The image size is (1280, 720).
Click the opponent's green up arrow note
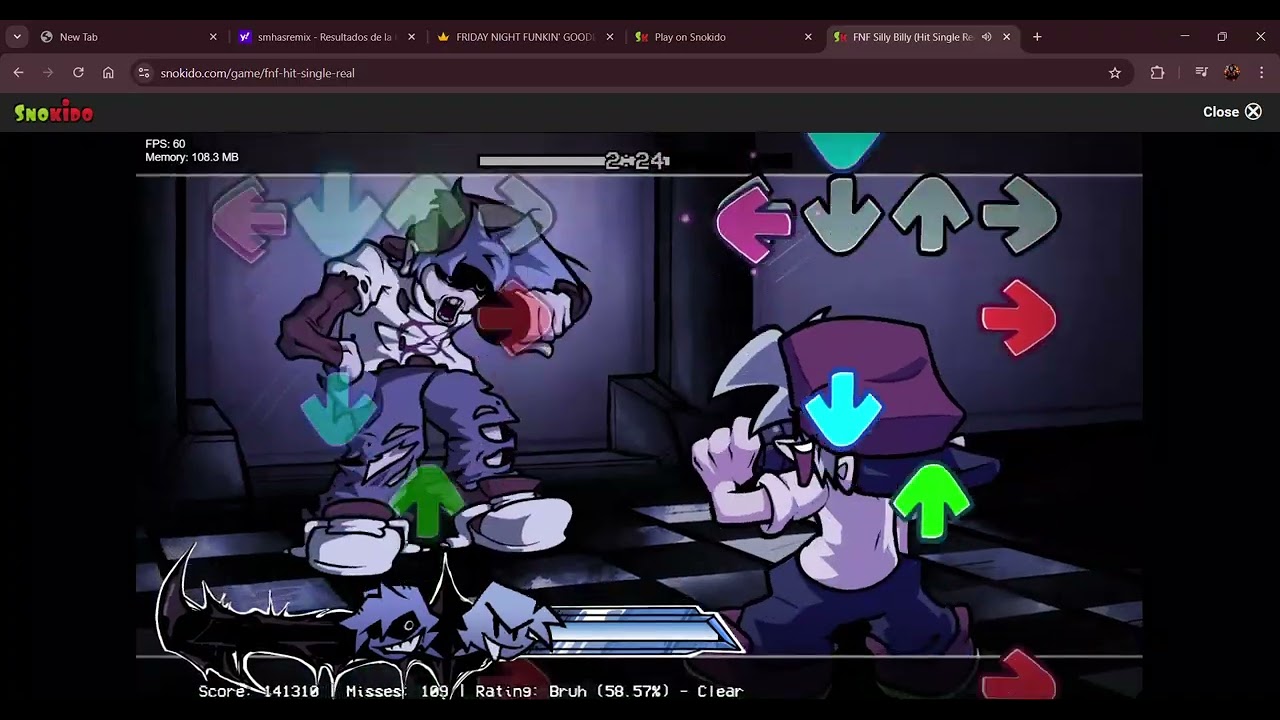coord(427,502)
